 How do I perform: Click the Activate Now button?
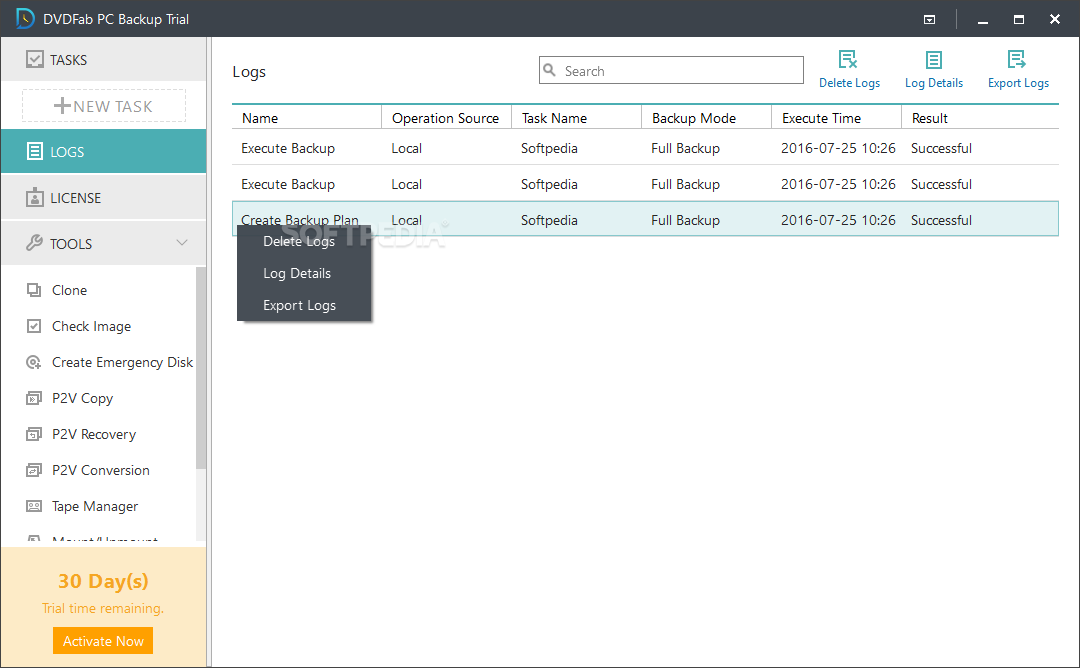pos(103,640)
